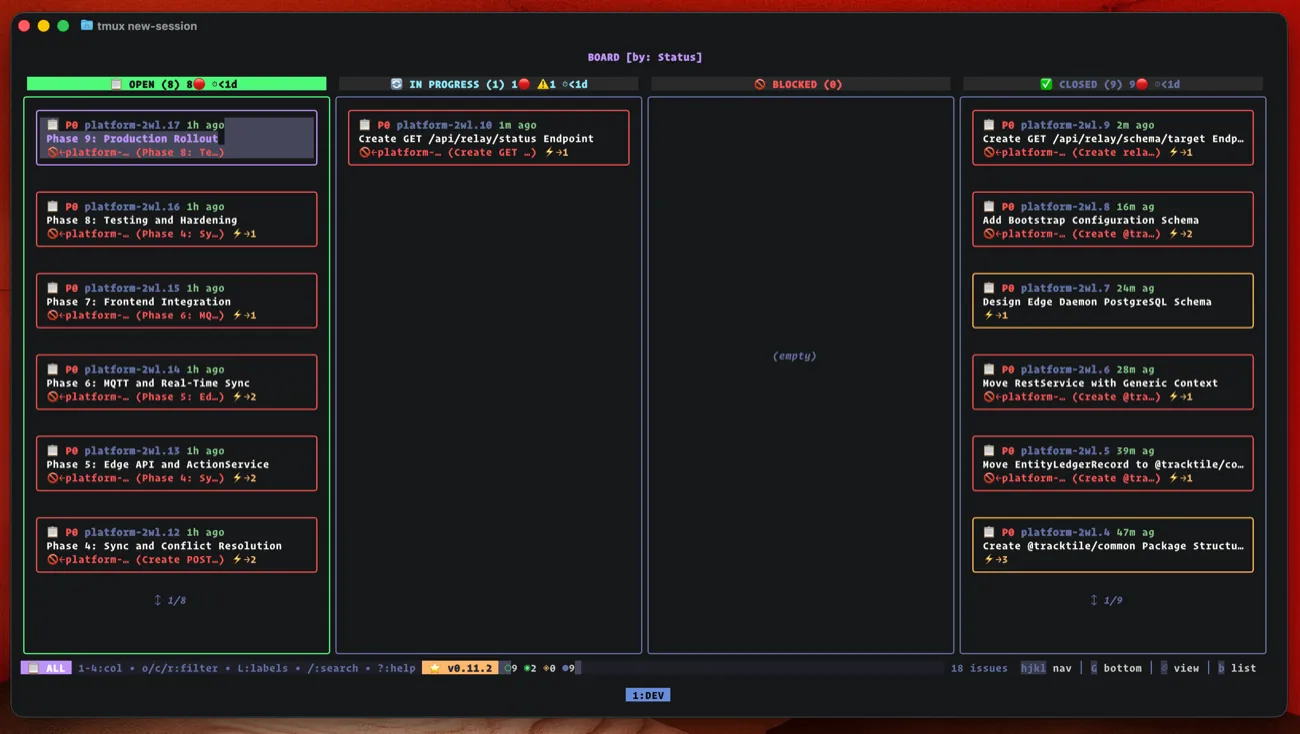Toggle the view mode using the 'v view' control
1300x734 pixels.
(x=1181, y=667)
